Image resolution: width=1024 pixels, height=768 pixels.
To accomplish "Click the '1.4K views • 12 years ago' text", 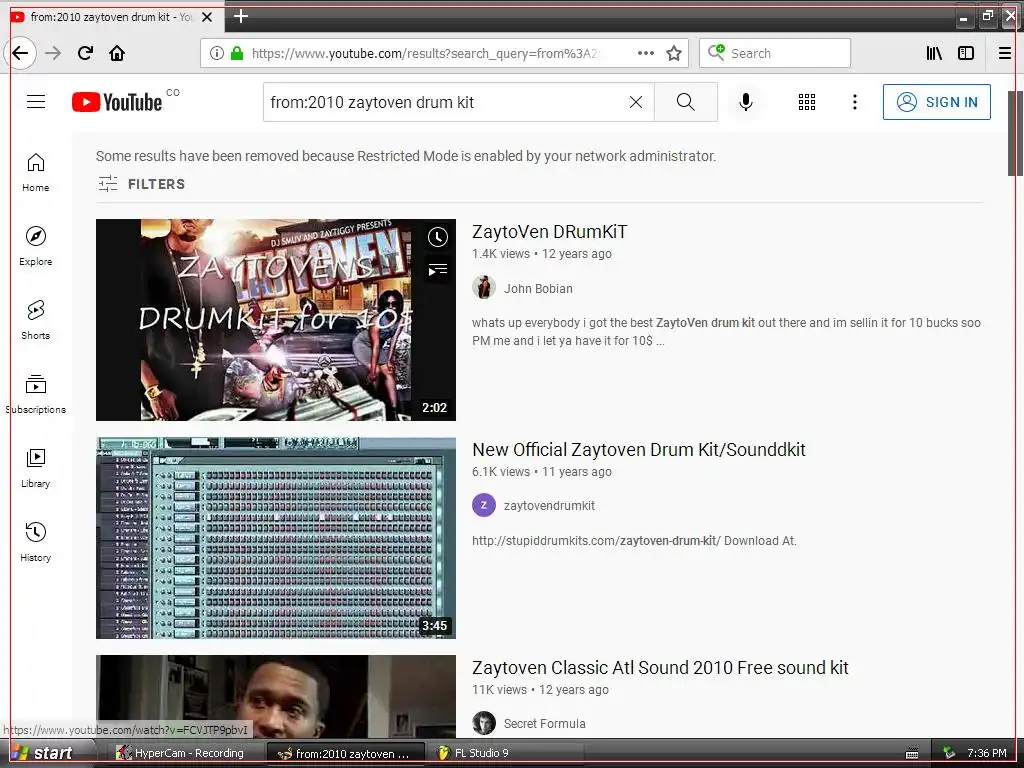I will pos(541,254).
